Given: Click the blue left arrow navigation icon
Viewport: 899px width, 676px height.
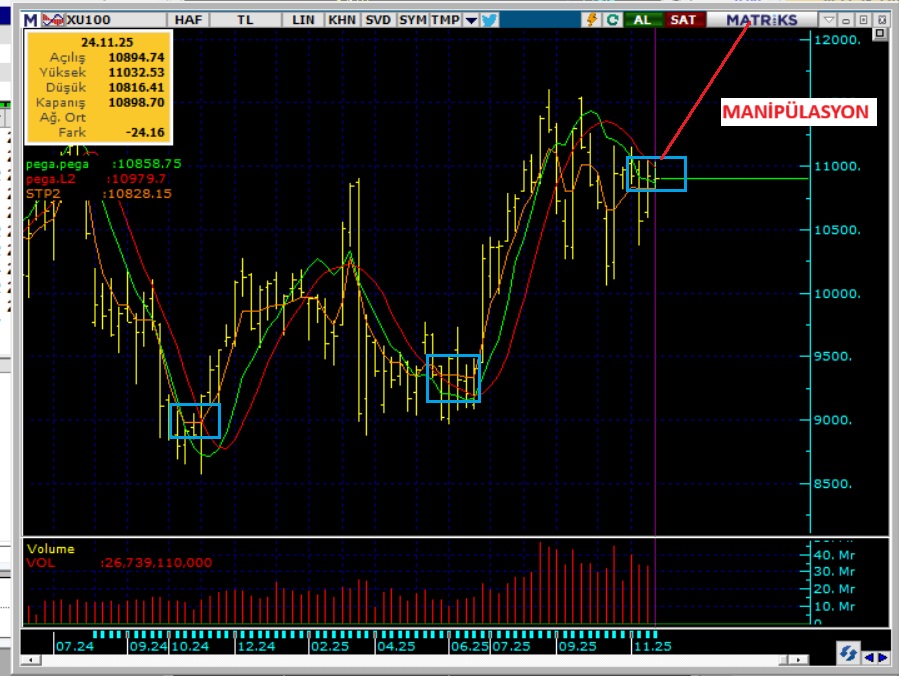Looking at the screenshot, I should (868, 657).
